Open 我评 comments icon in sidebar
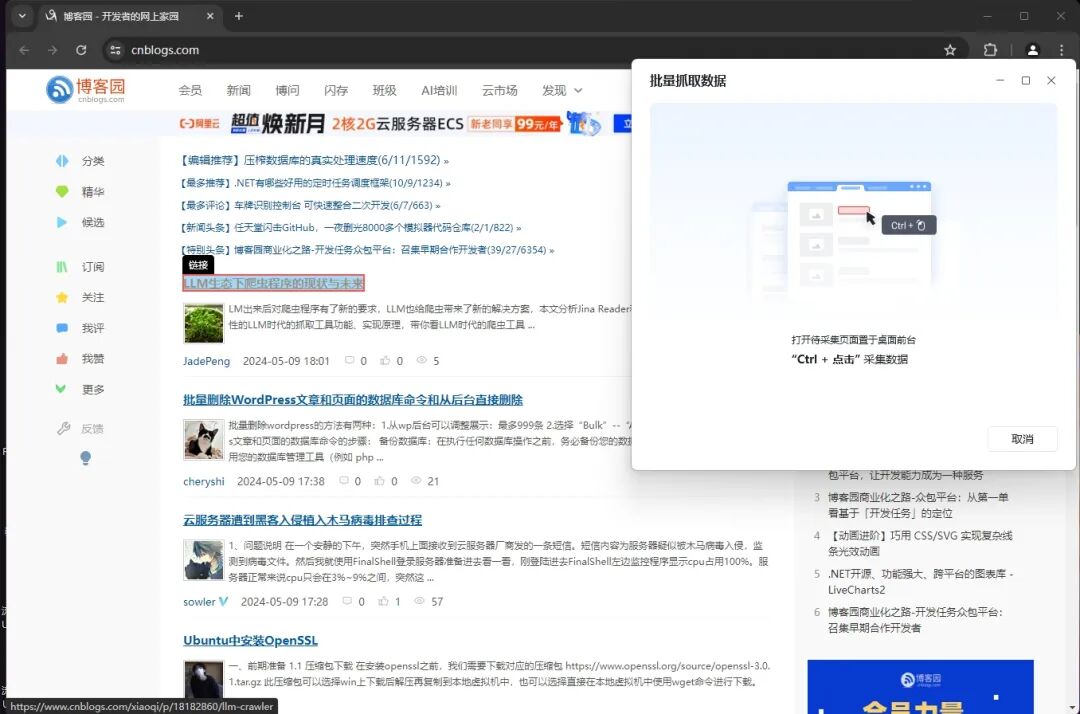Viewport: 1080px width, 714px height. [64, 328]
